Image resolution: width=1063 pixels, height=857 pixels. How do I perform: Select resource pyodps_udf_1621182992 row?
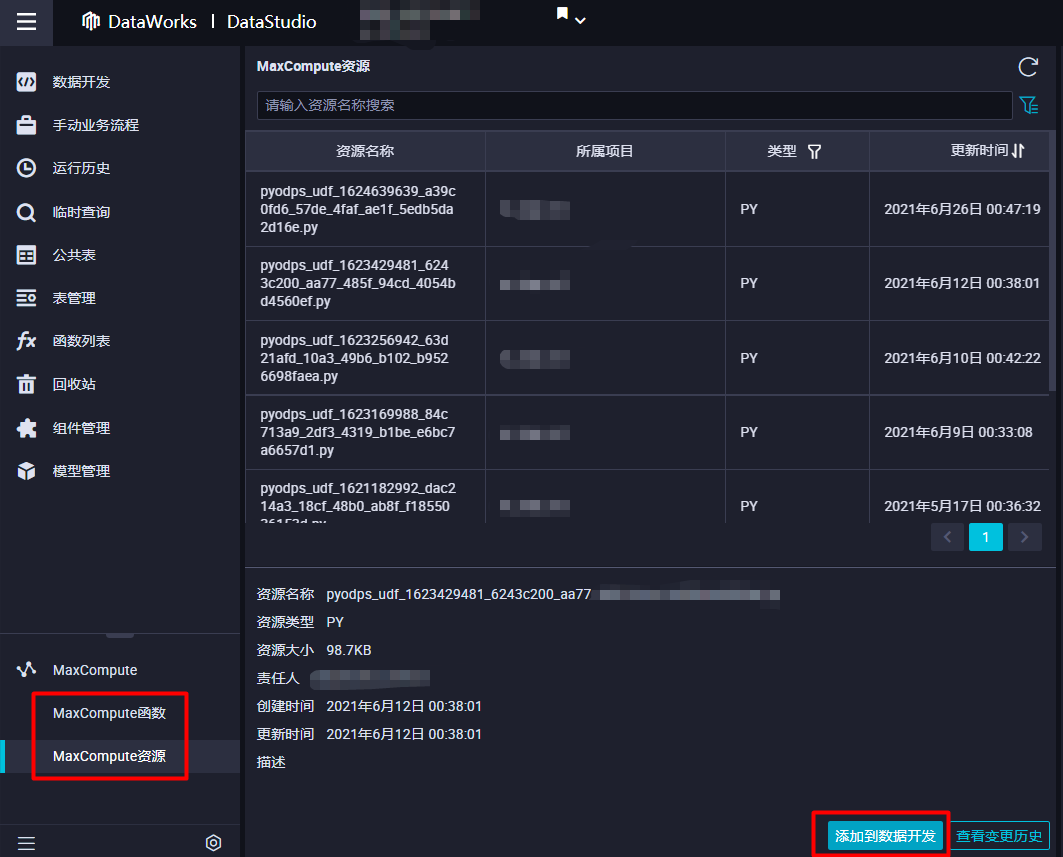tap(647, 497)
